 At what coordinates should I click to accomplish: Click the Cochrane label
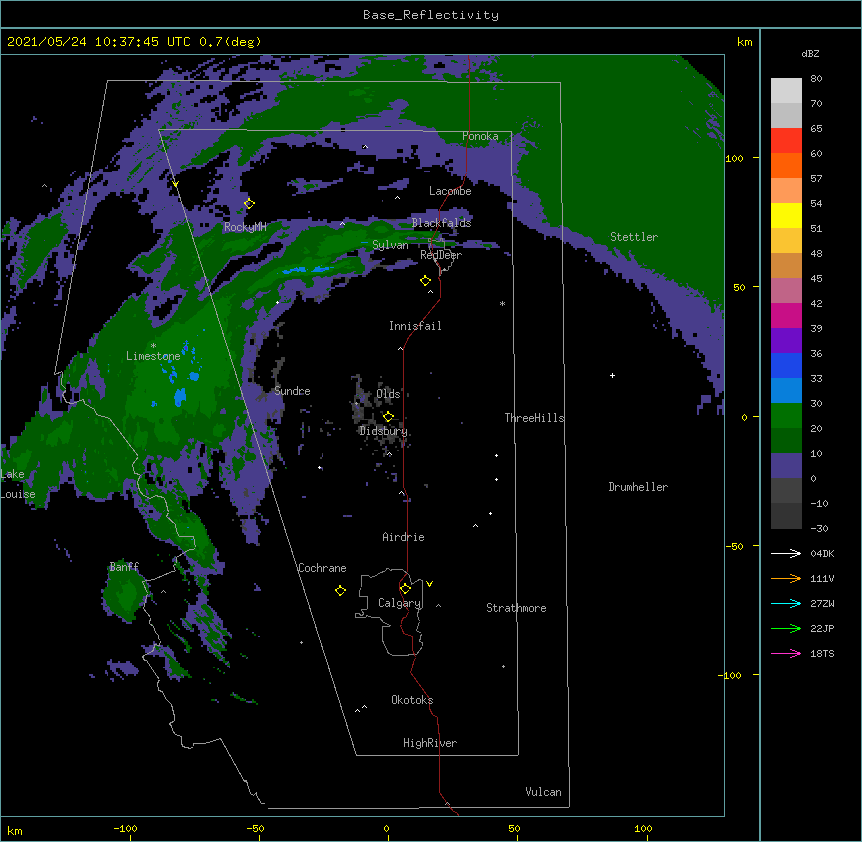click(x=322, y=568)
